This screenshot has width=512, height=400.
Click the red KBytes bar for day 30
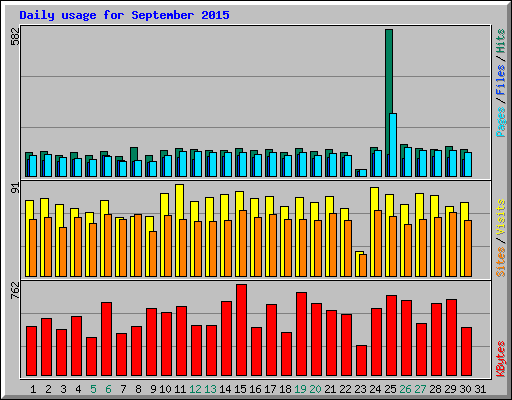[x=466, y=352]
